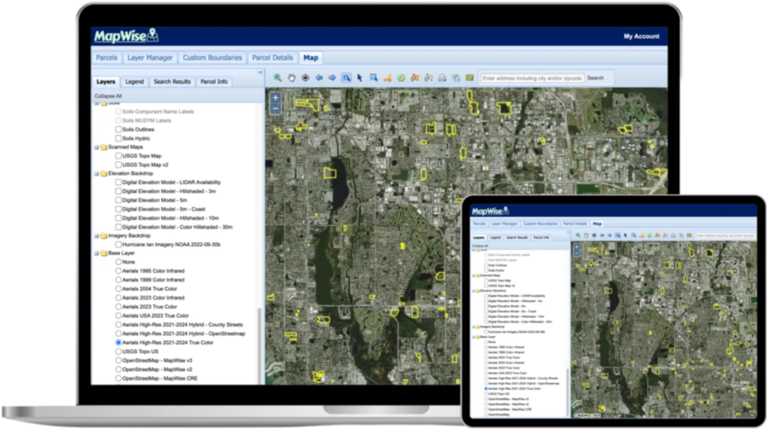Switch to the Search Results panel tab
Image resolution: width=768 pixels, height=430 pixels.
tap(172, 82)
